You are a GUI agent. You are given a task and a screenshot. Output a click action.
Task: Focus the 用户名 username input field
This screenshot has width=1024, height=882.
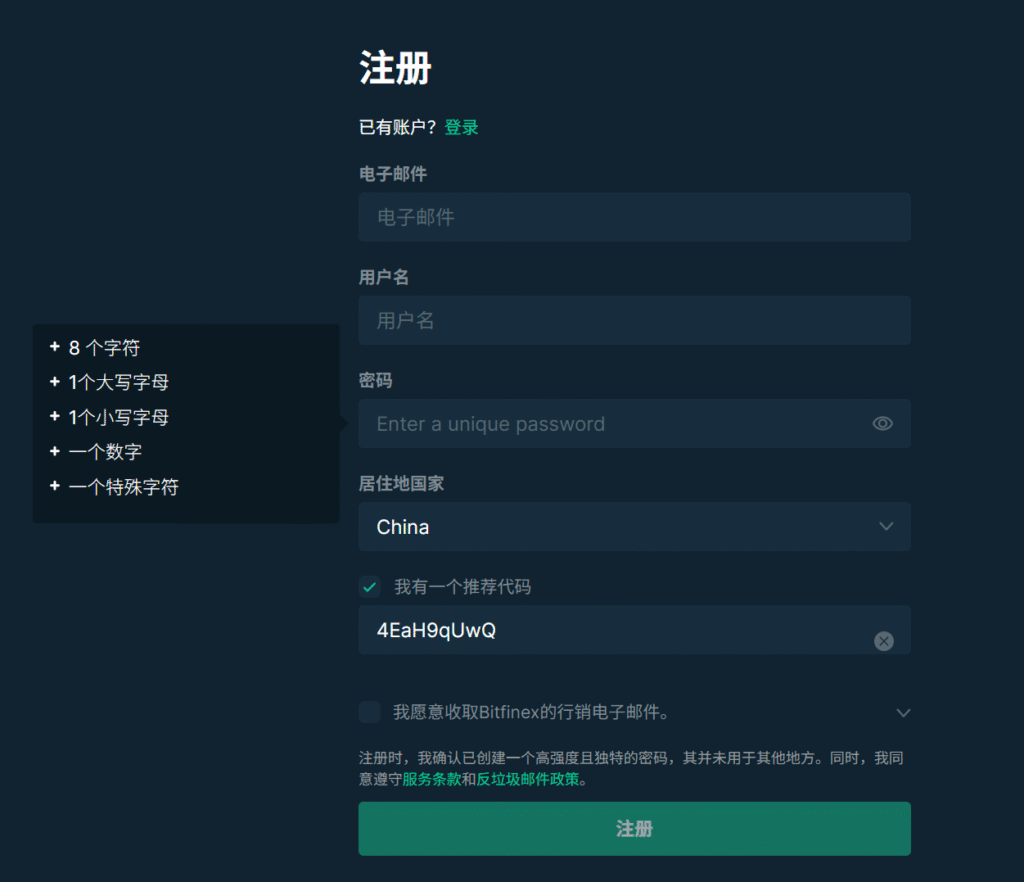pyautogui.click(x=634, y=321)
